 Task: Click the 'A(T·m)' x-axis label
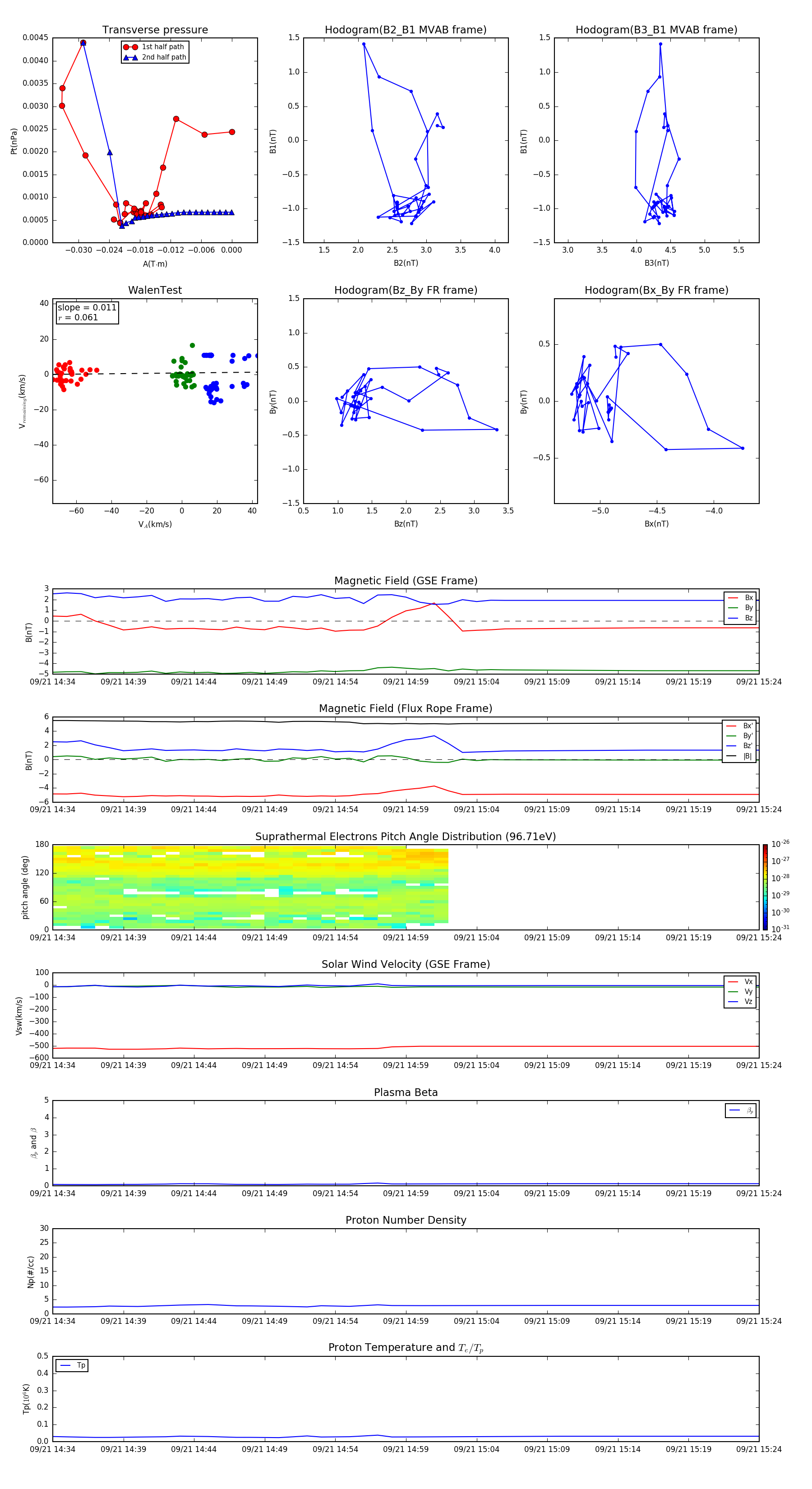tap(155, 264)
